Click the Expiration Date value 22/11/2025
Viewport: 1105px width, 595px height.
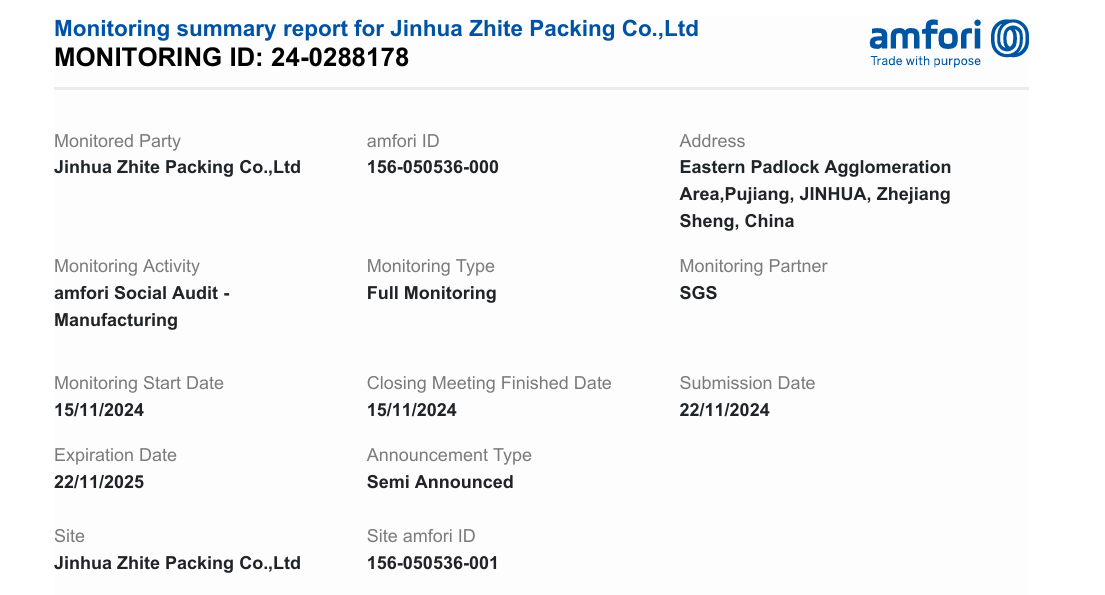[99, 482]
